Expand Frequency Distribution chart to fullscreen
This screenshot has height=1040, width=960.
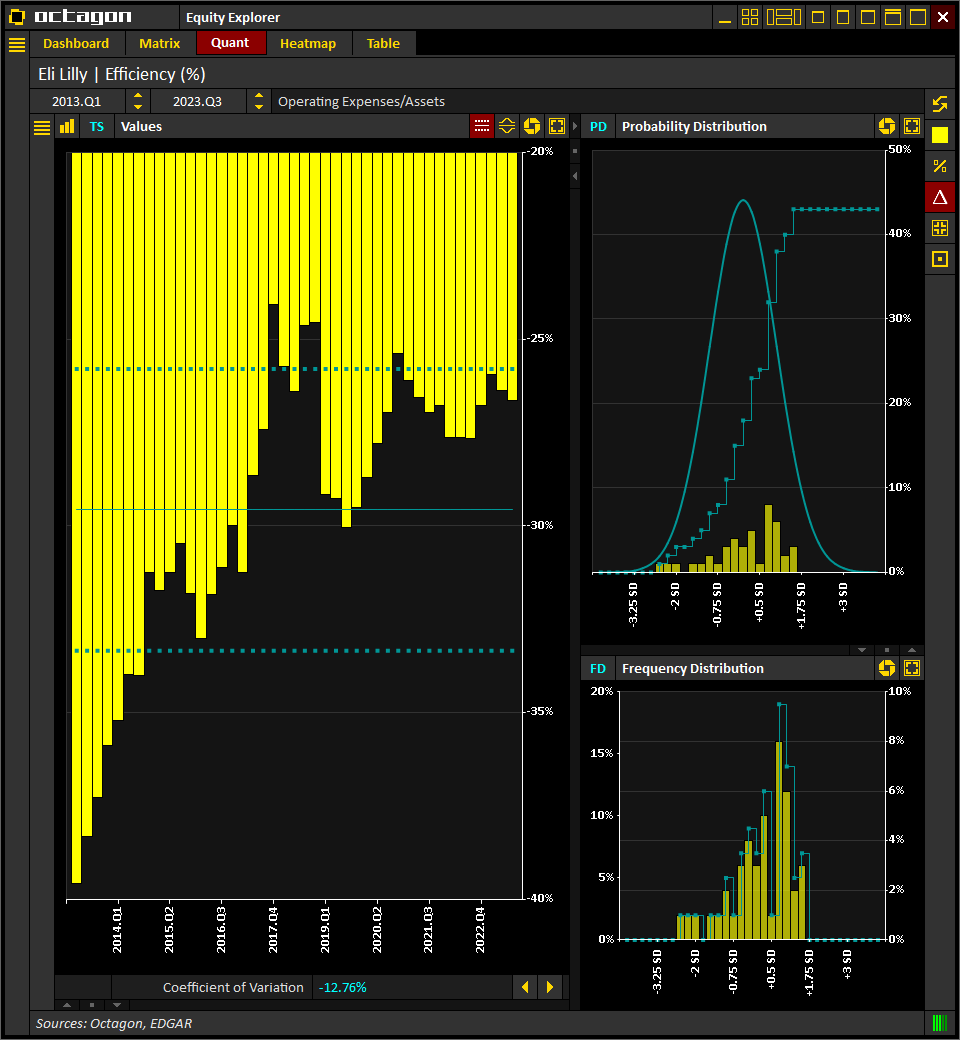coord(912,668)
